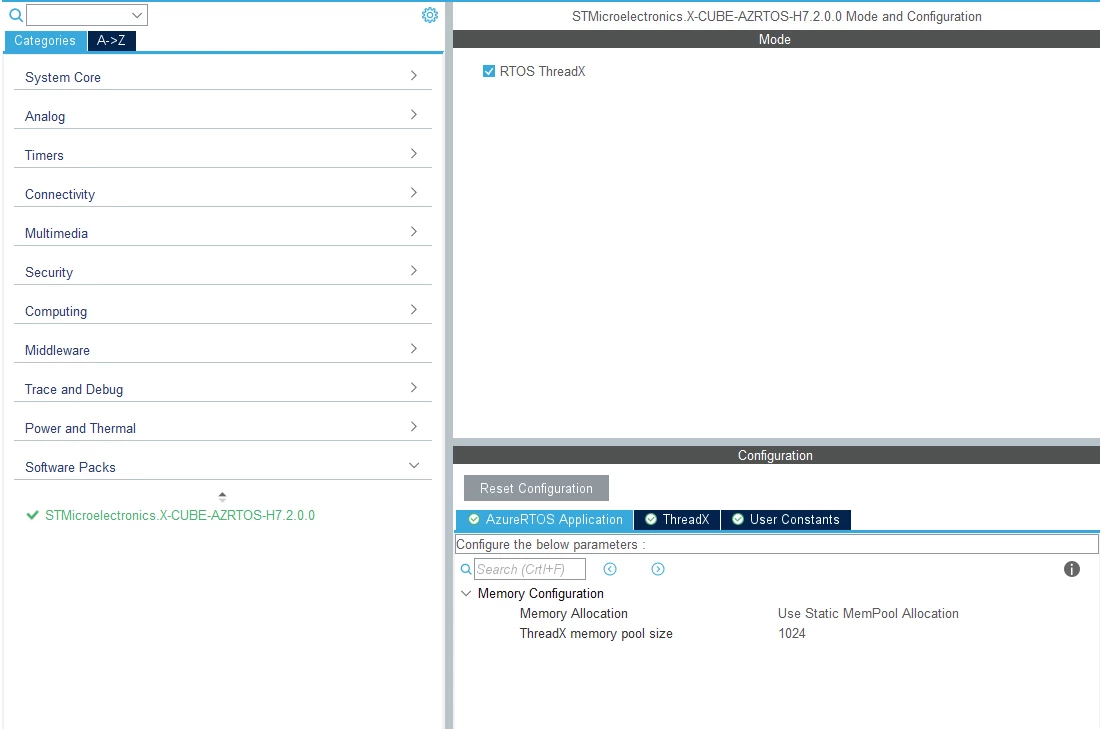The image size is (1100, 729).
Task: Expand the Security category
Action: (222, 272)
